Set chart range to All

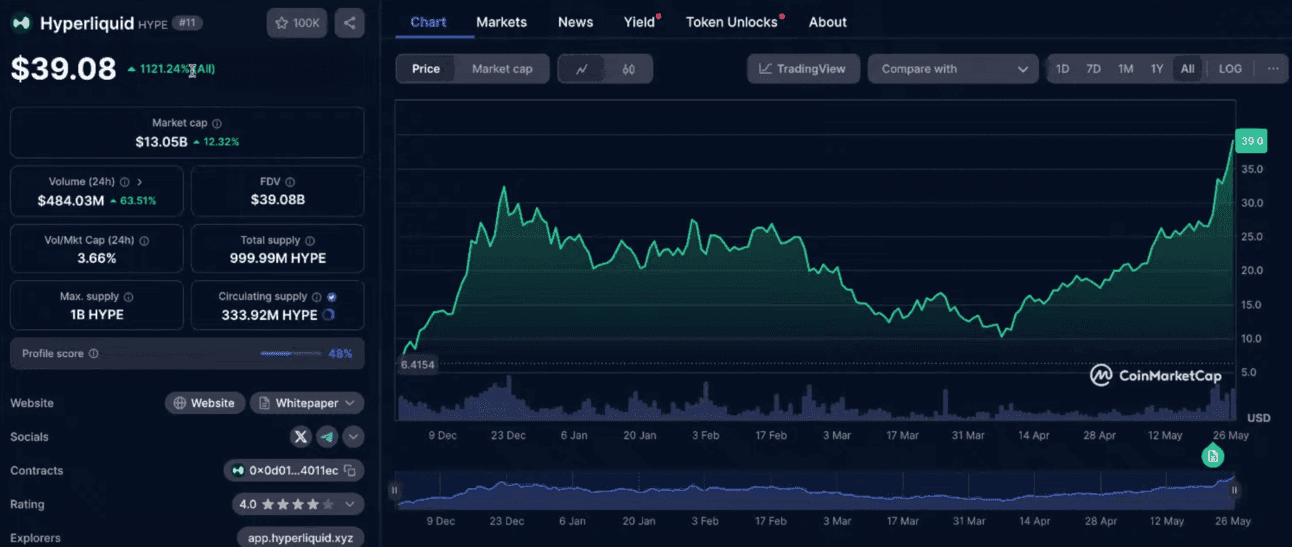point(1187,69)
